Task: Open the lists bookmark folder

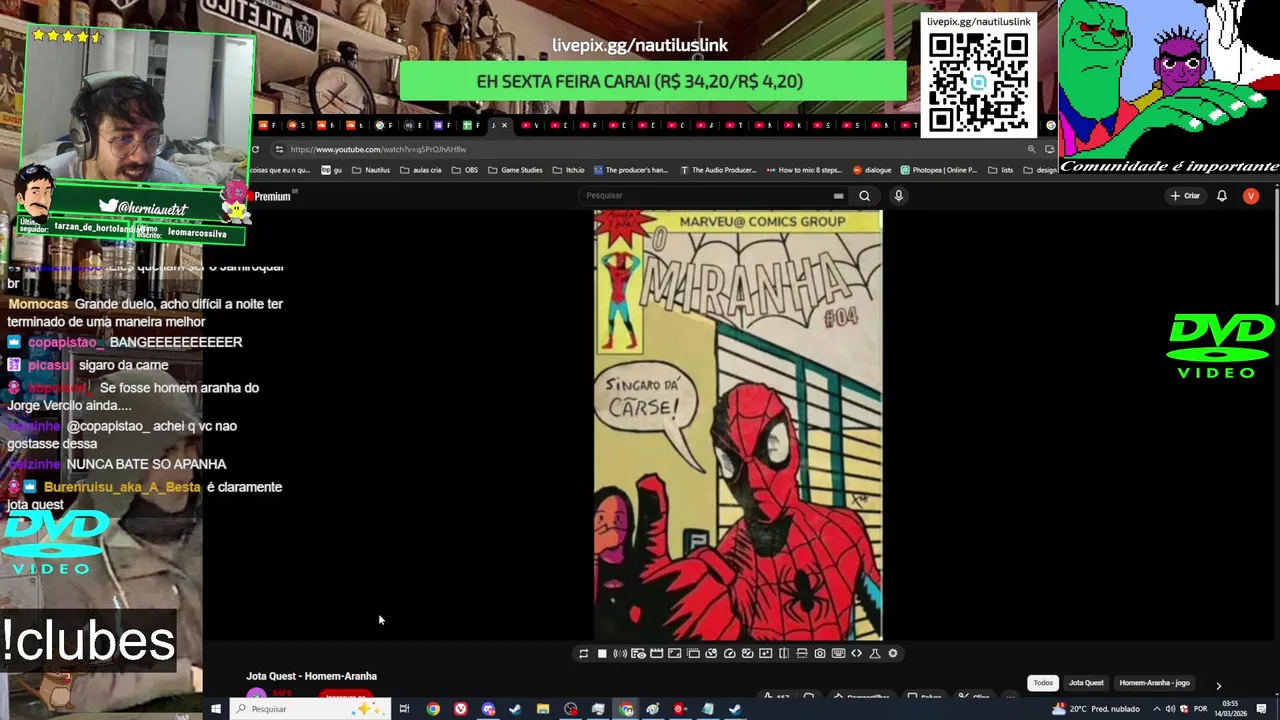Action: [x=1000, y=170]
